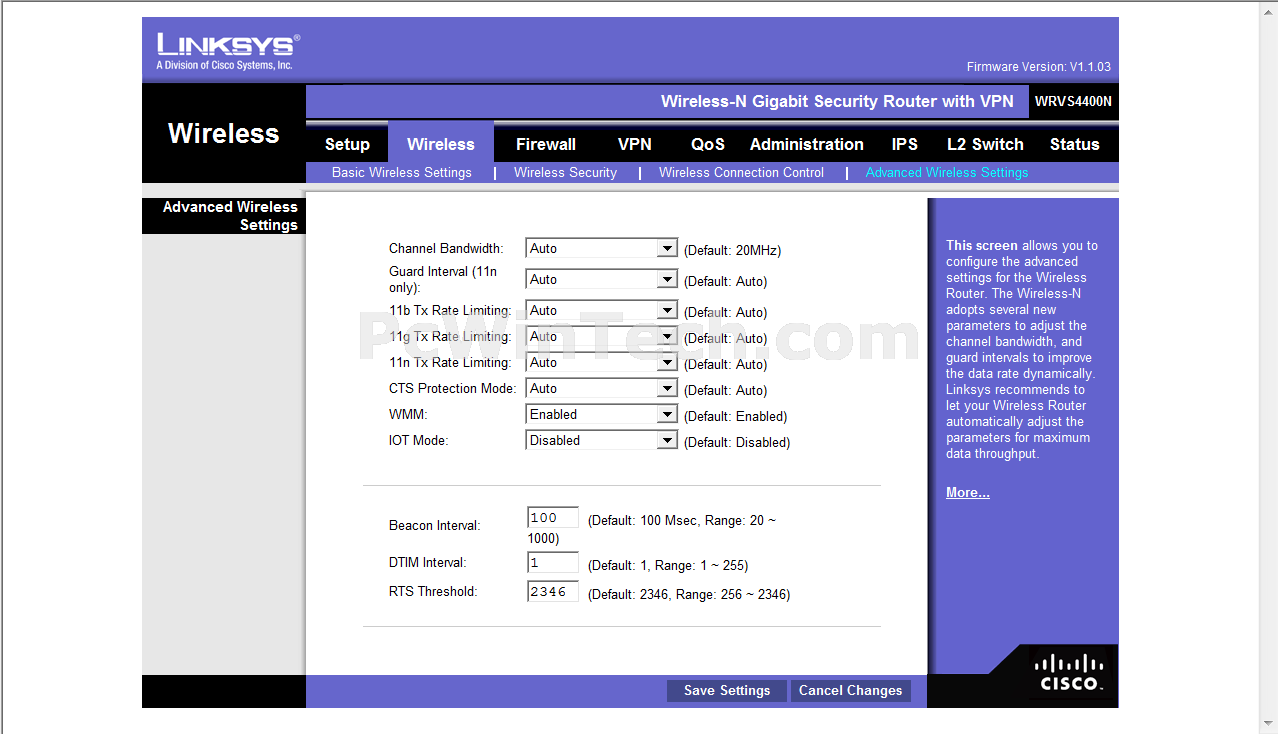The image size is (1278, 734).
Task: Open the IPS tab
Action: (905, 144)
